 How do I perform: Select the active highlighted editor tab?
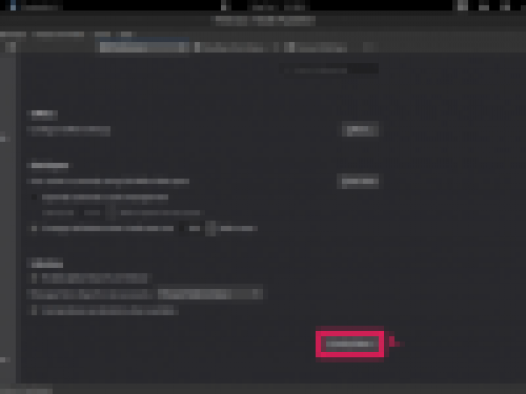144,47
